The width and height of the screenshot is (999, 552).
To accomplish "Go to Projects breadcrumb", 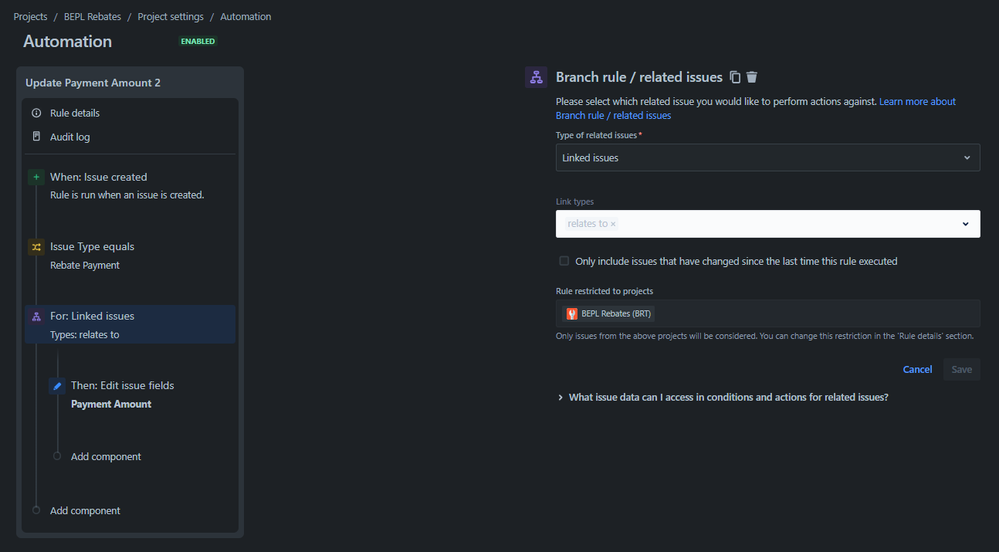I will [x=30, y=17].
